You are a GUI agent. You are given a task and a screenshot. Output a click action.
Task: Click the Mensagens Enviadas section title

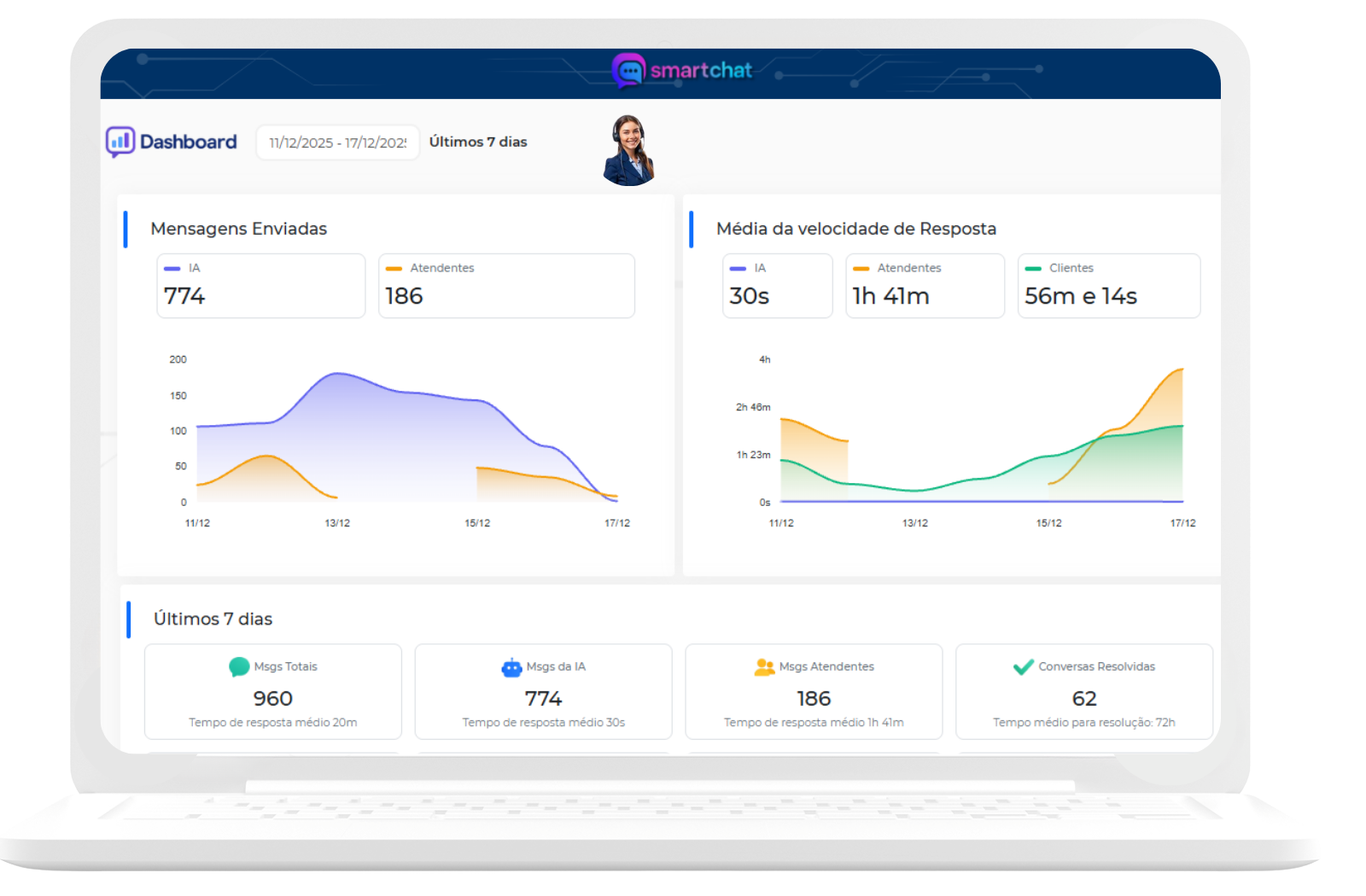pos(239,229)
